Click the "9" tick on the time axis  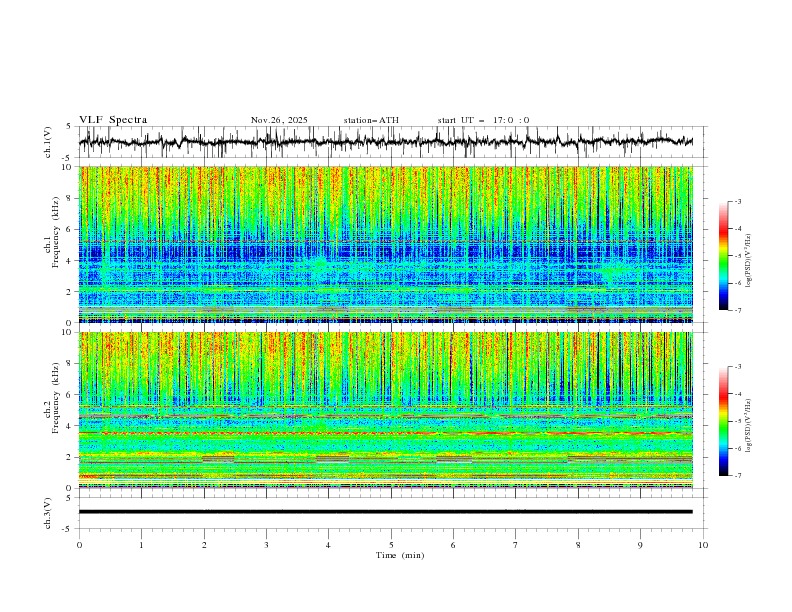coord(640,545)
